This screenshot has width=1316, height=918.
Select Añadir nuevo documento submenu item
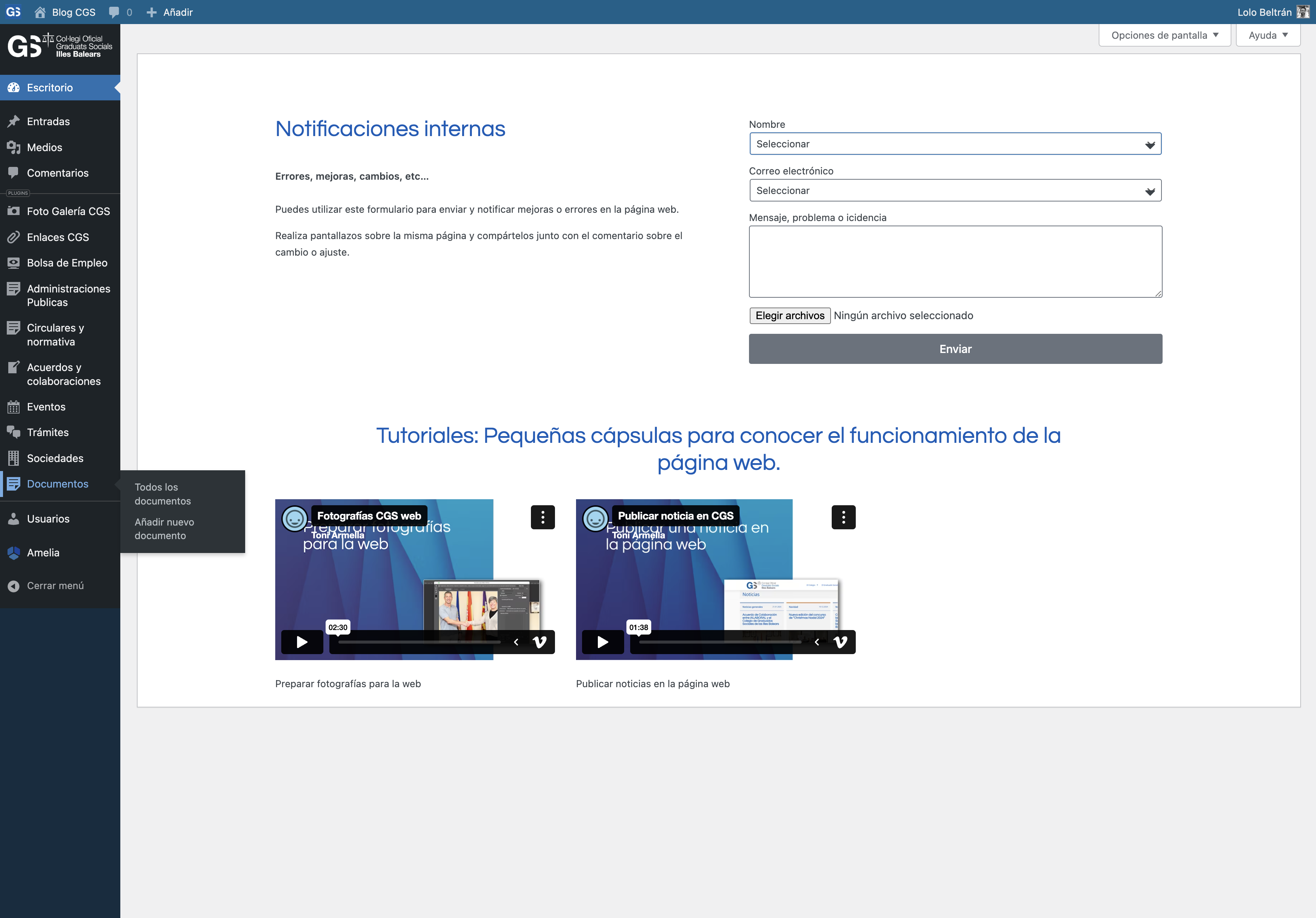click(165, 529)
